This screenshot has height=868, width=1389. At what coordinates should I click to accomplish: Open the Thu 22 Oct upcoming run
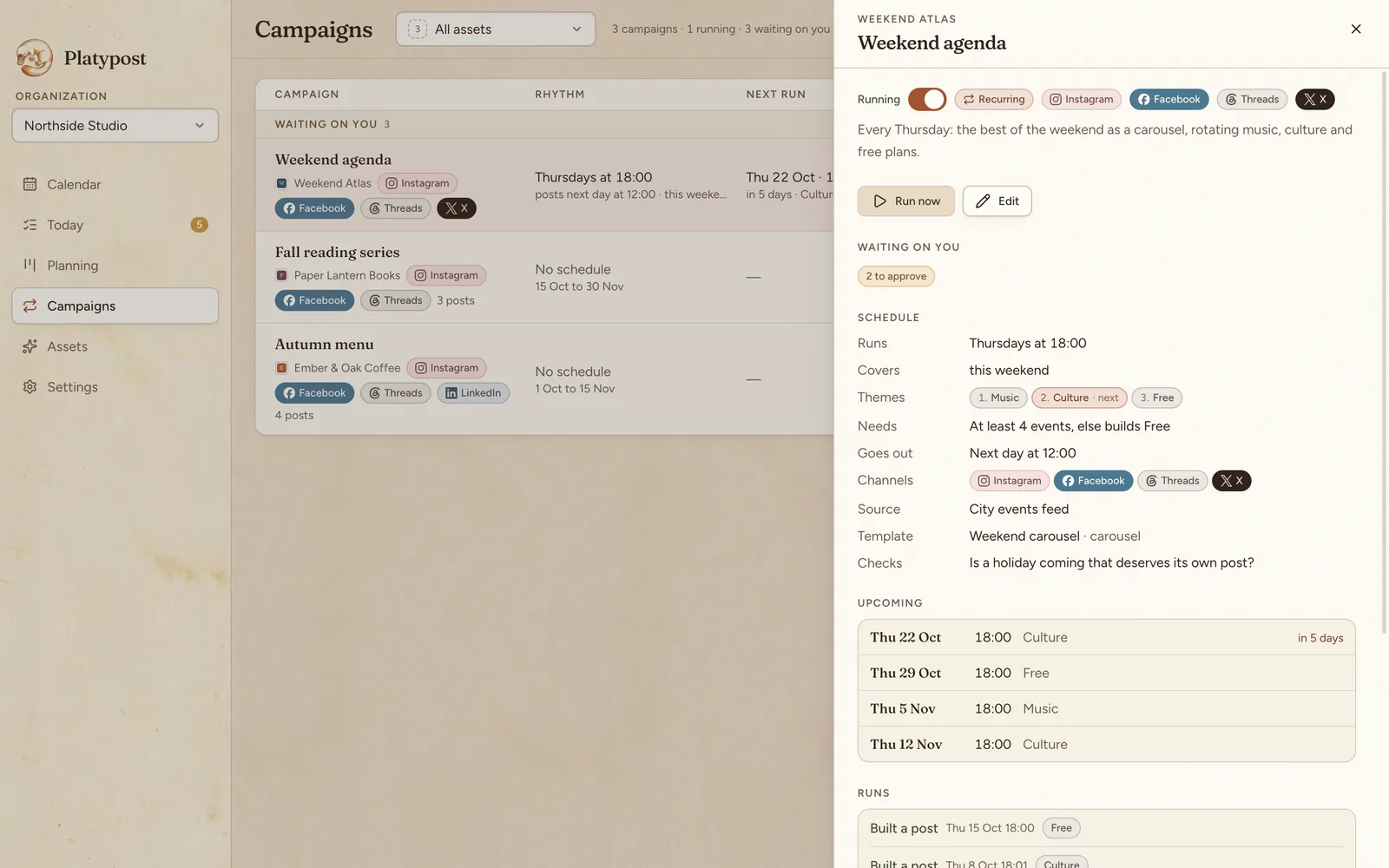(1106, 637)
